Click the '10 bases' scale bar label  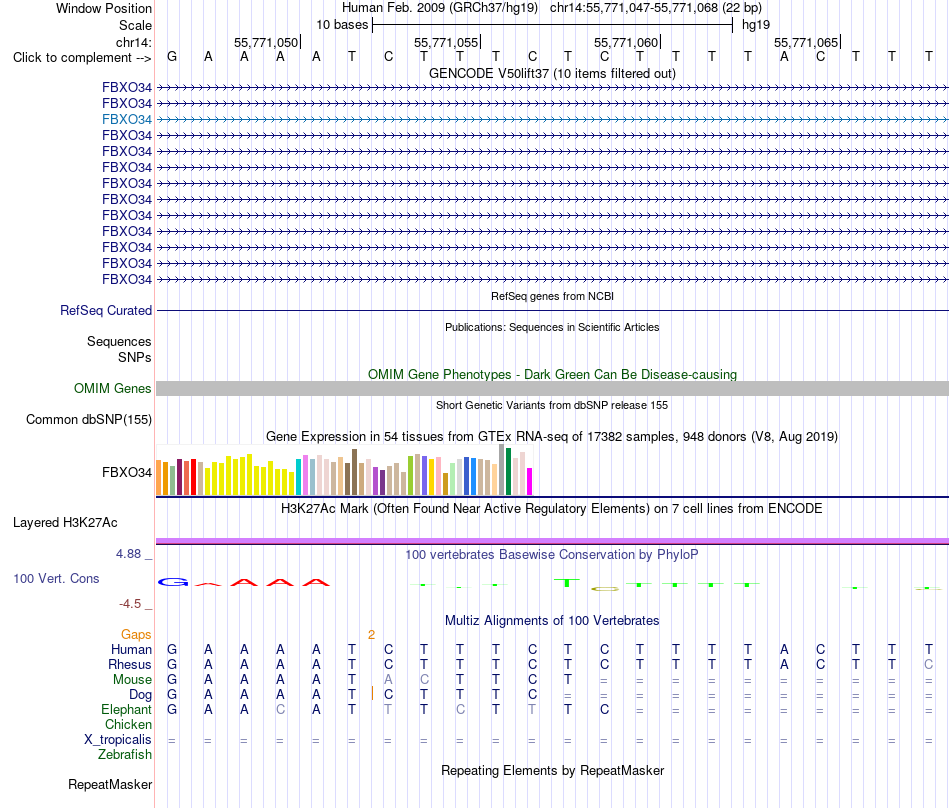tap(342, 25)
